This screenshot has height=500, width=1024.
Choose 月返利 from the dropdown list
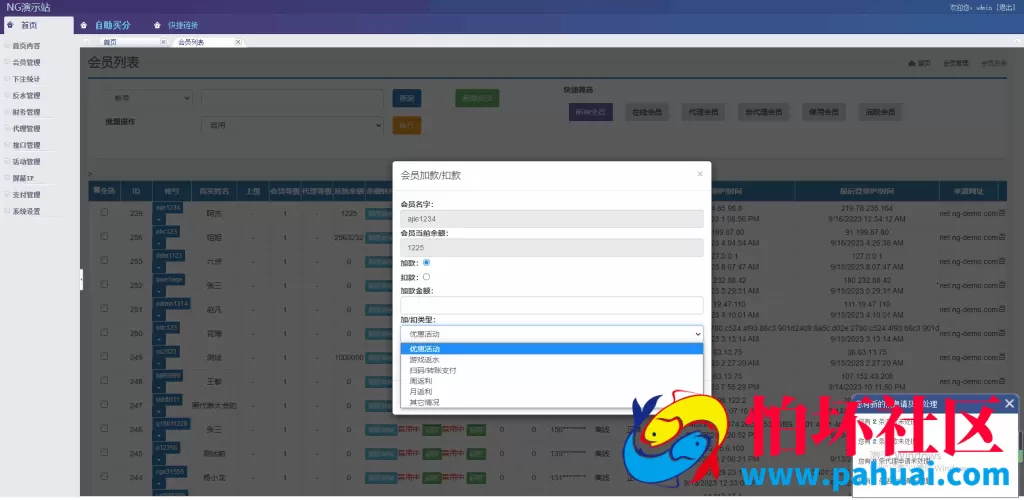pyautogui.click(x=552, y=391)
